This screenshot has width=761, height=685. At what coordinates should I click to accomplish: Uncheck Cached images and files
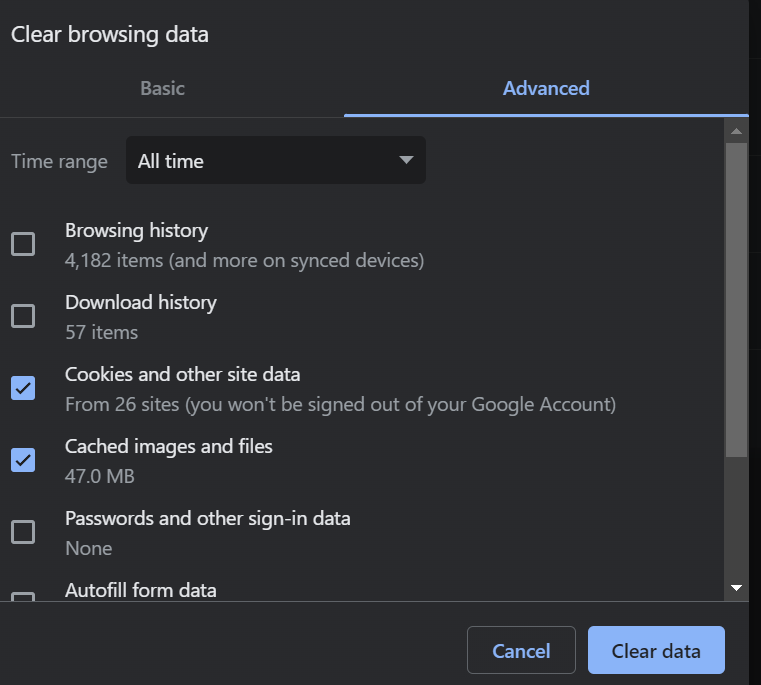(23, 460)
